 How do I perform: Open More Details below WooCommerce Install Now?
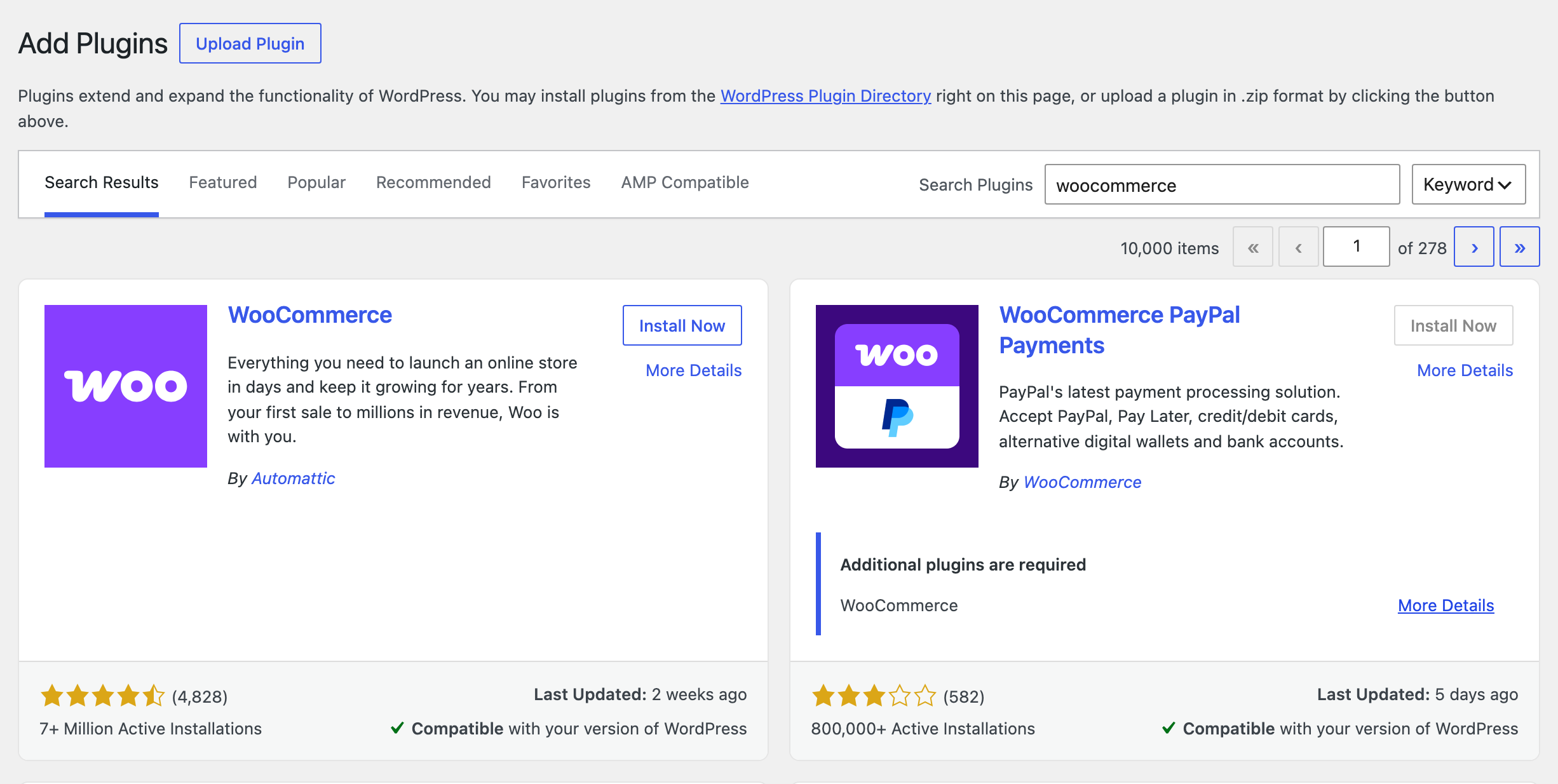(694, 370)
